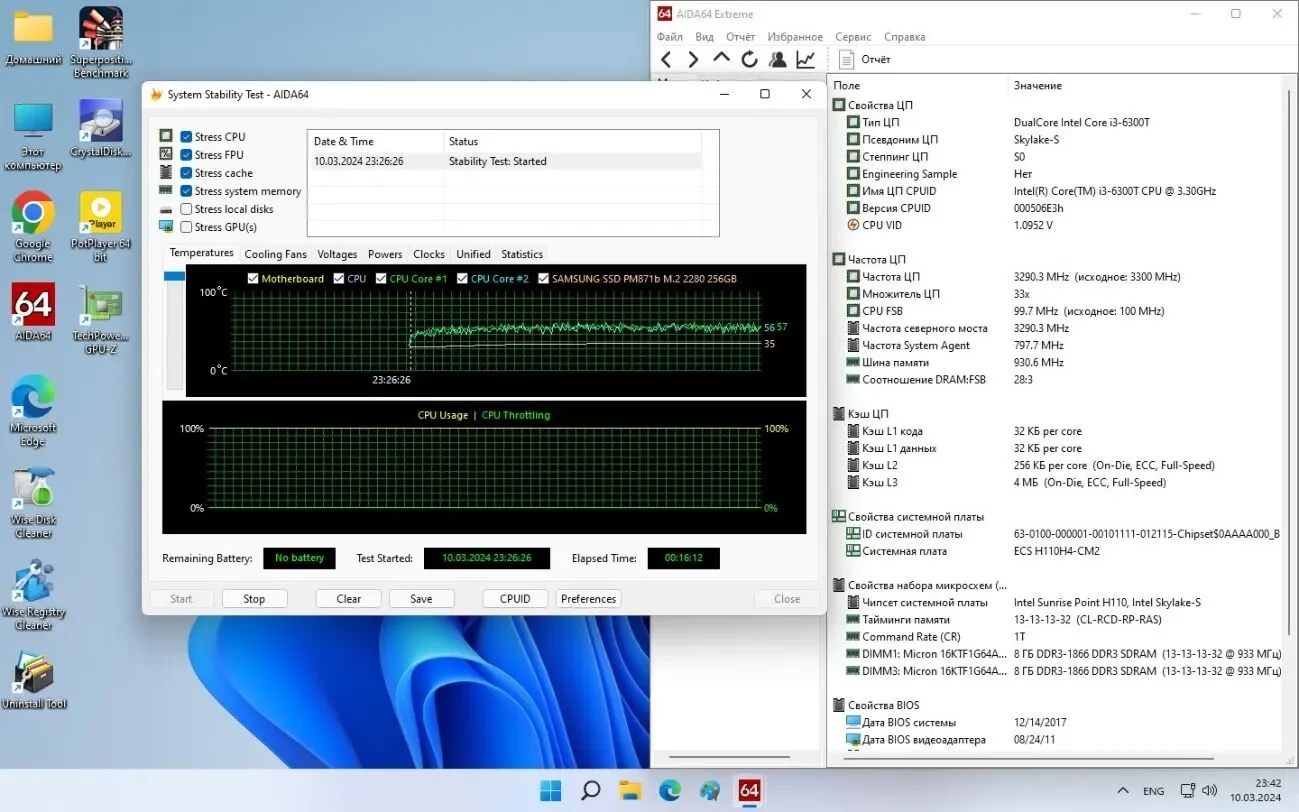Open stability test Preferences
Screen dimensions: 1299x812
click(x=588, y=598)
